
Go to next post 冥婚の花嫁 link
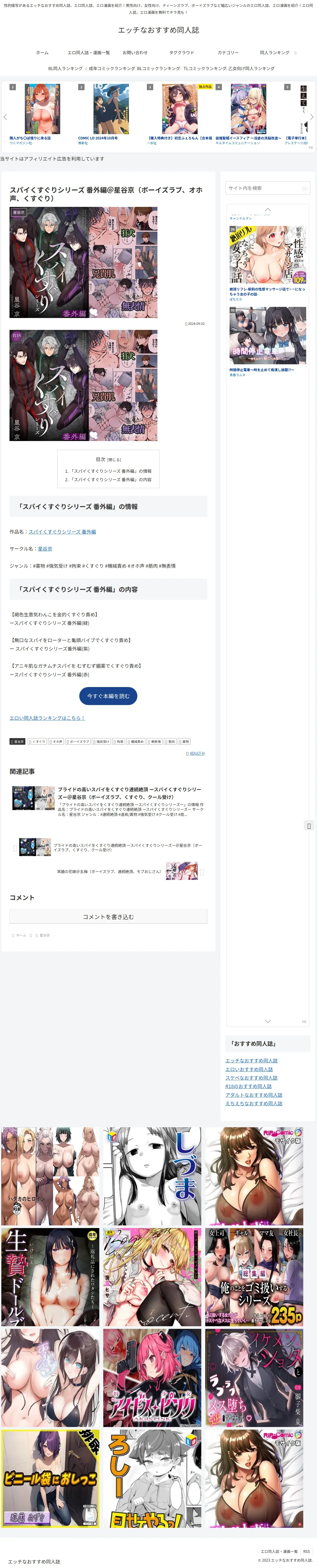[108, 871]
